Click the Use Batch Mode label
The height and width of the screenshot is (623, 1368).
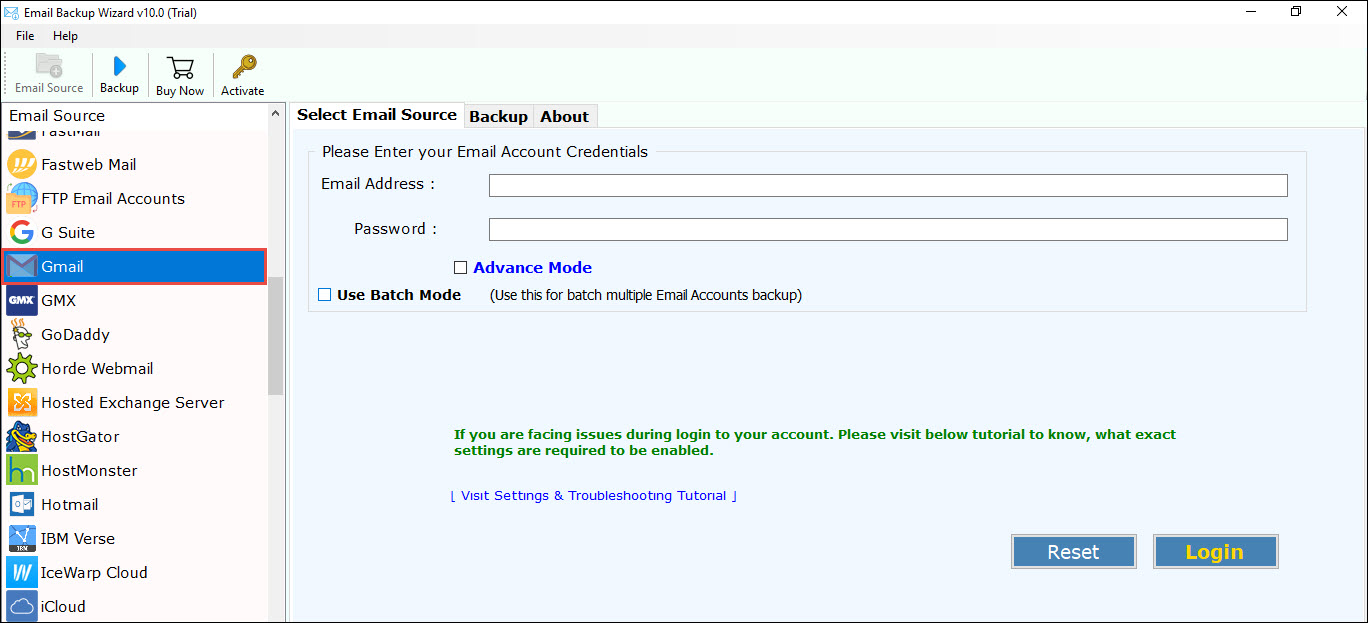(x=399, y=295)
